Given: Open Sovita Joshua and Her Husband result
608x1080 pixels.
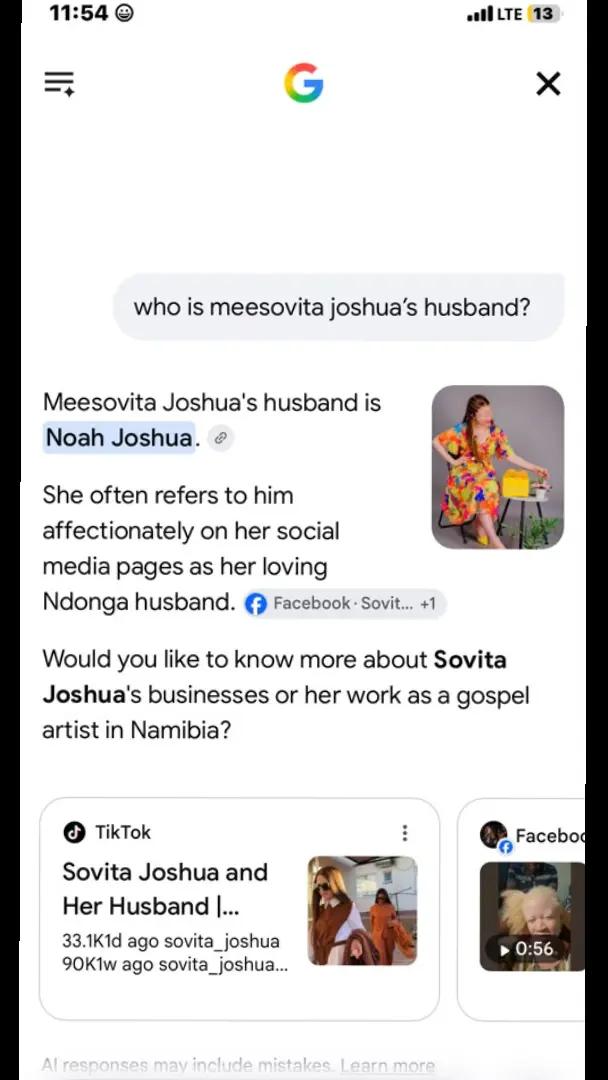Looking at the screenshot, I should click(165, 889).
